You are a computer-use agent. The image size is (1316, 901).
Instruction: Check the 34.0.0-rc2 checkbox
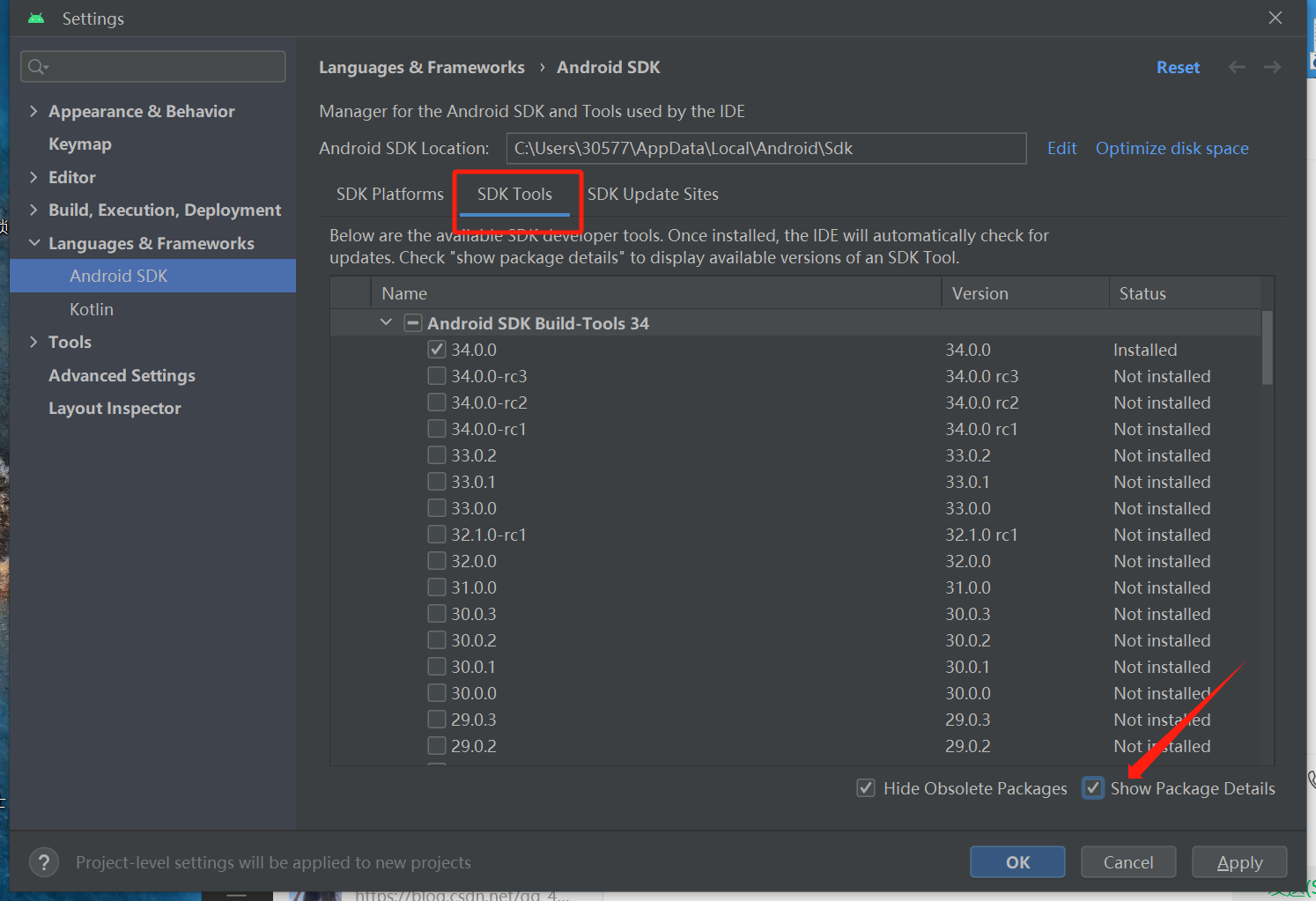[437, 402]
